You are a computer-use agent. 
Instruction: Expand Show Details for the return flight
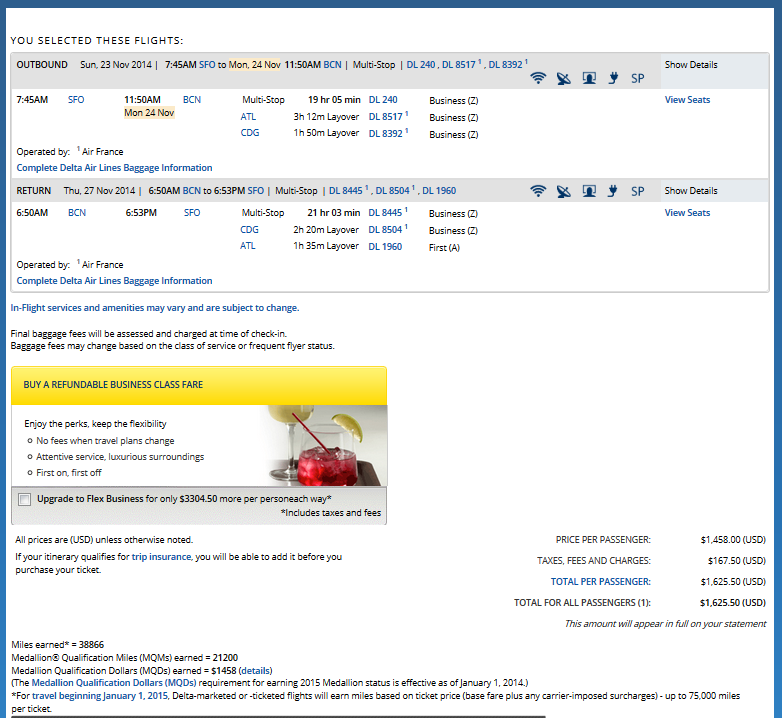[691, 191]
